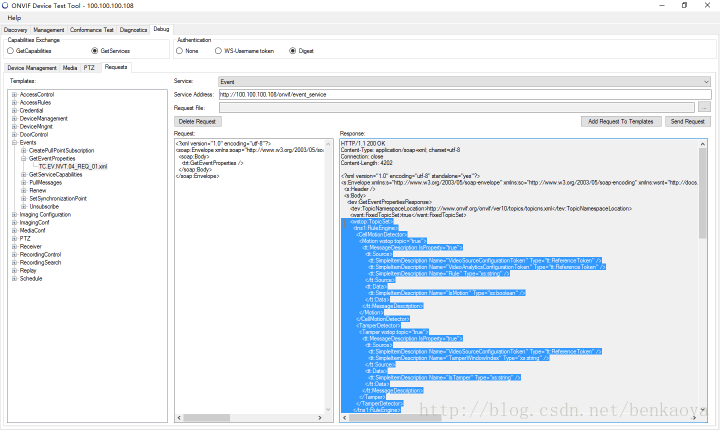
Task: Expand the Credential tree node
Action: (x=14, y=111)
